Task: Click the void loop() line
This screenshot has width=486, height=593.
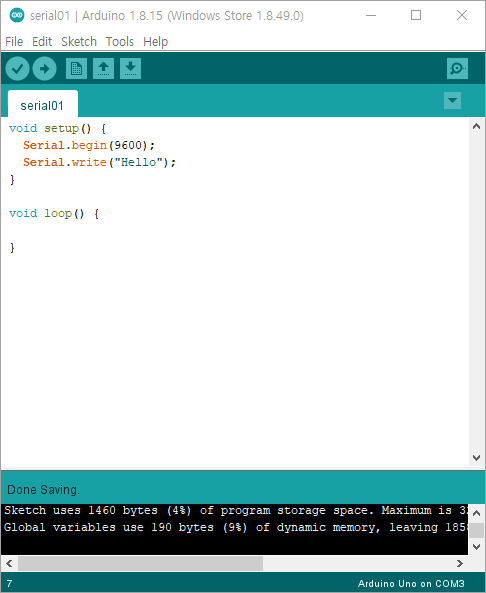Action: point(54,214)
